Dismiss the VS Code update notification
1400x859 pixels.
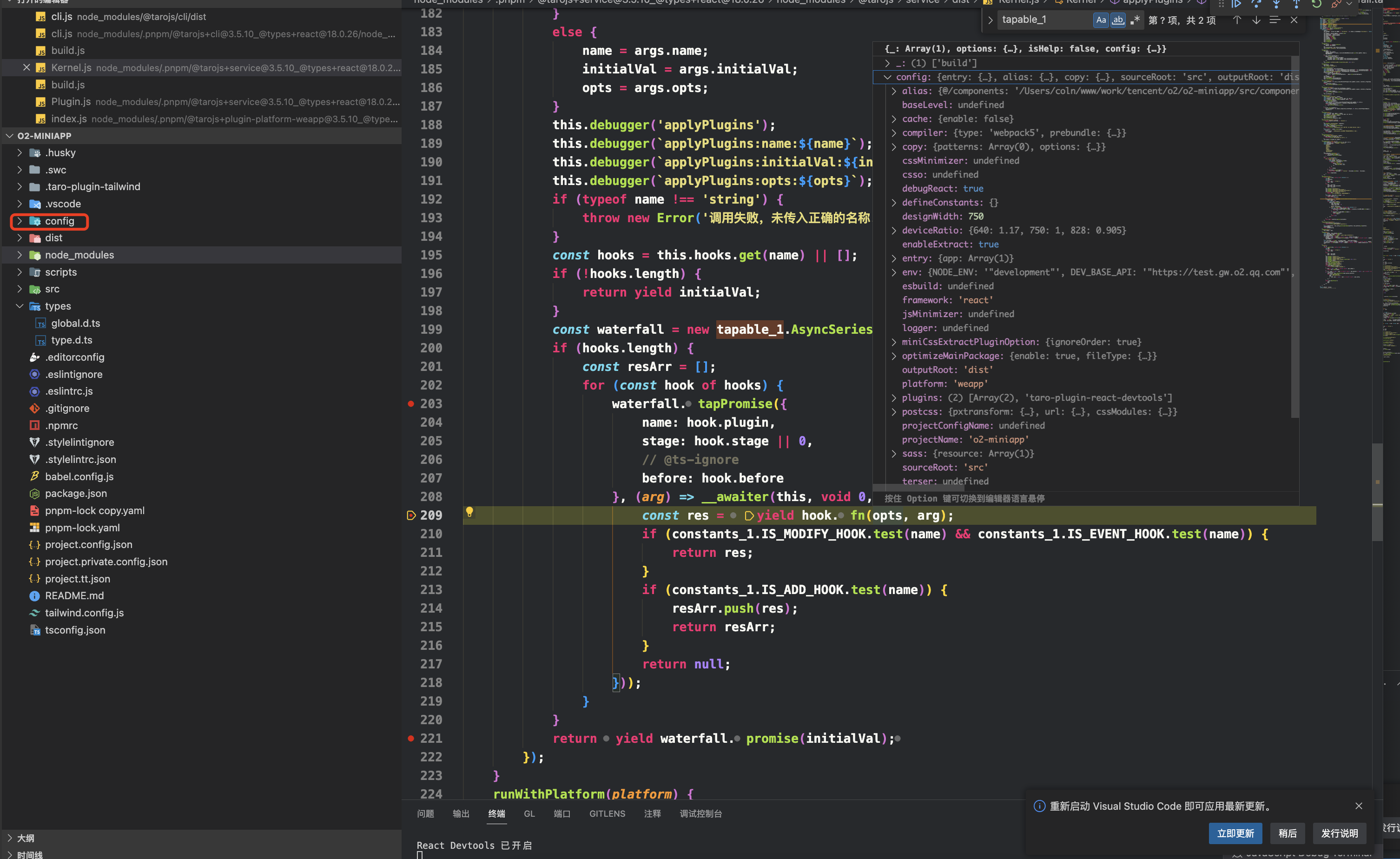[x=1359, y=806]
